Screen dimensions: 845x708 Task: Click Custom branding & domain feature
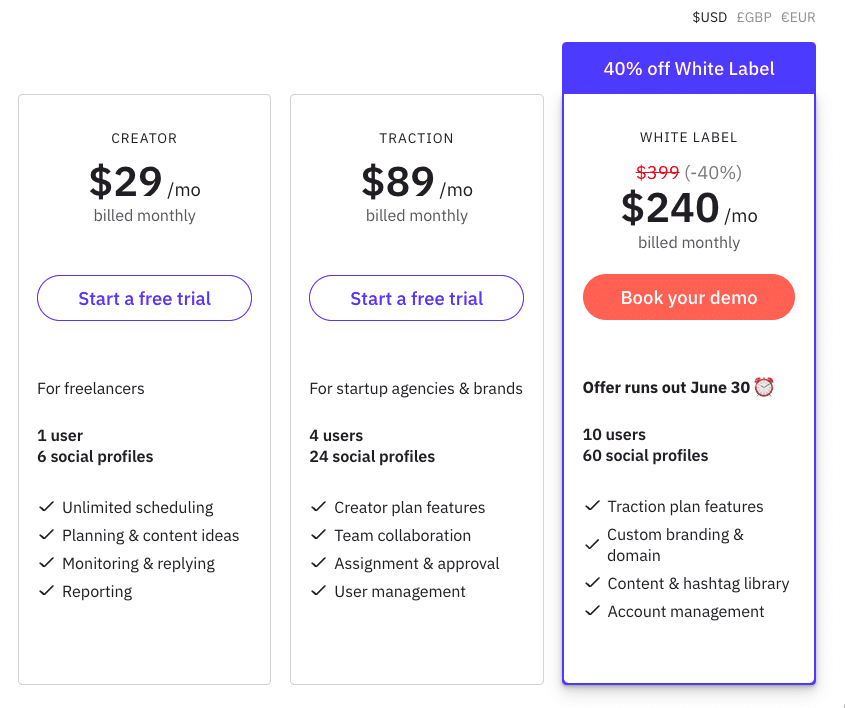[x=675, y=545]
